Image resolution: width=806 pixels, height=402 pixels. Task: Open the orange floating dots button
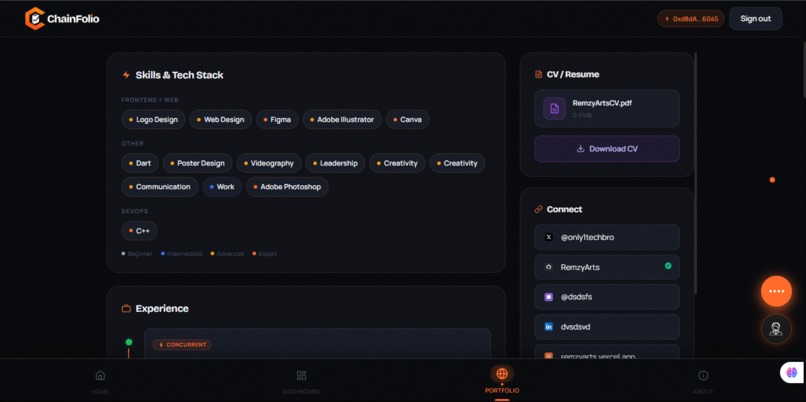[x=776, y=291]
